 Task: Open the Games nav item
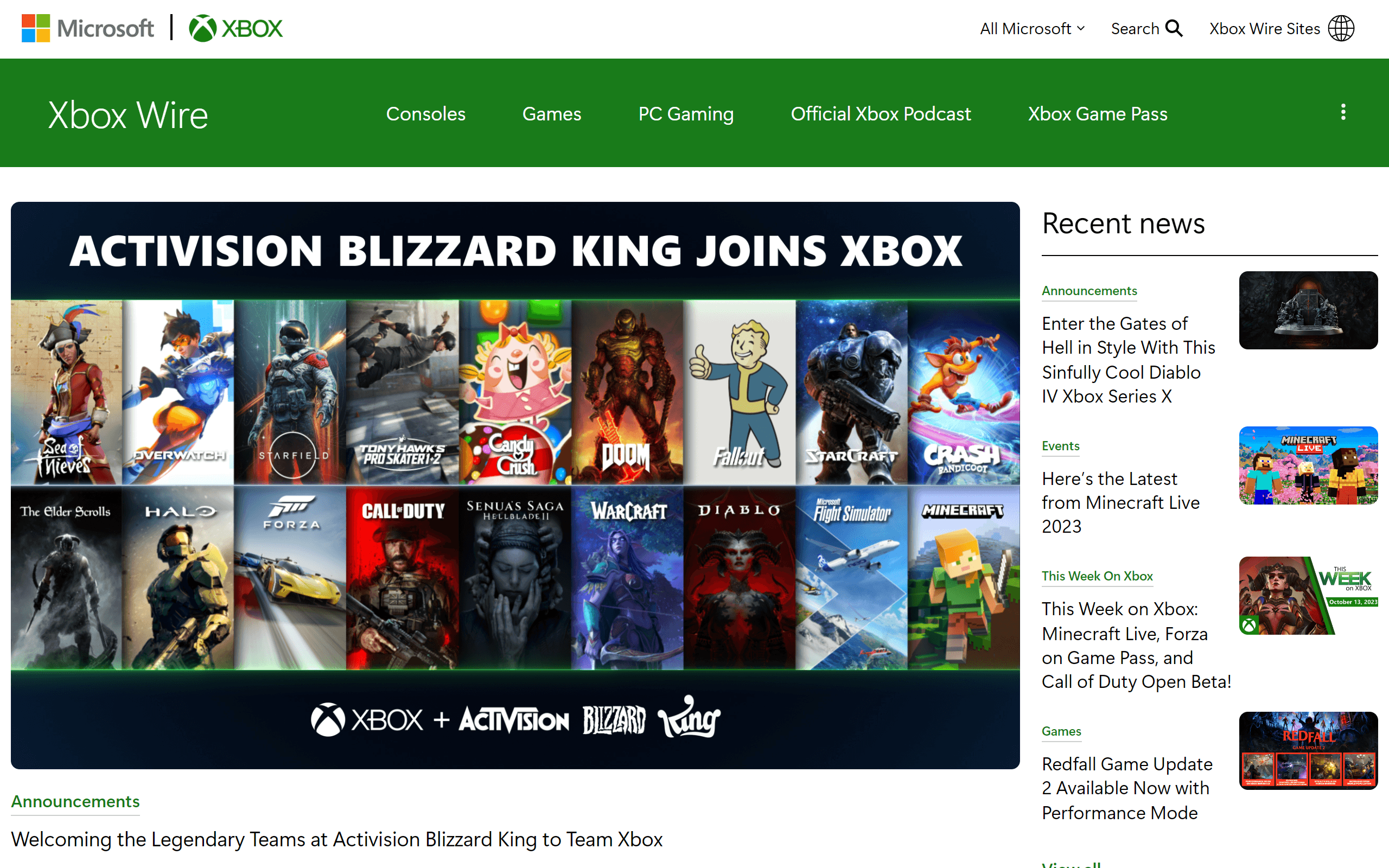[551, 114]
